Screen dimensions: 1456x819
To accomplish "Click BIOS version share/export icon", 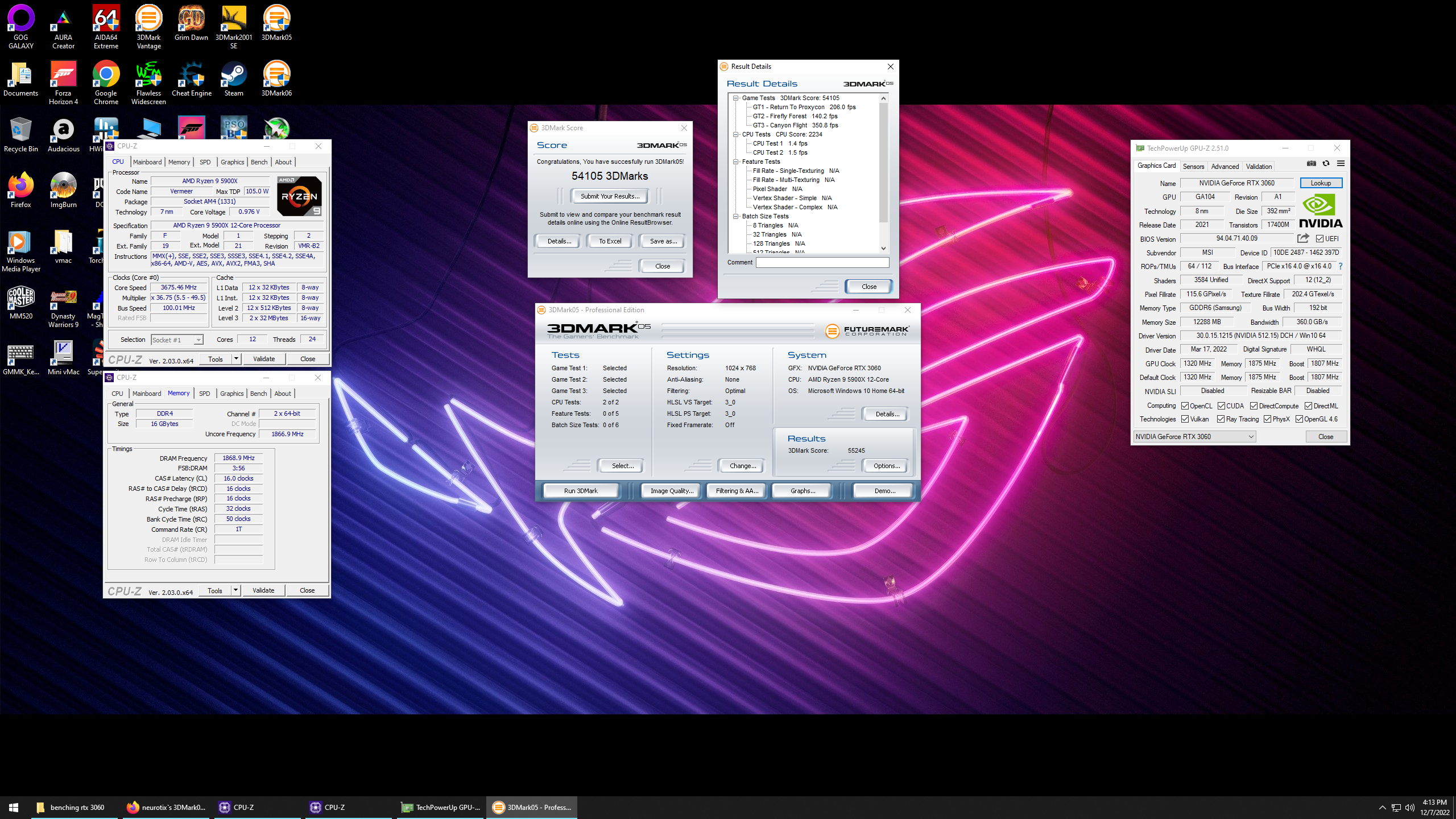I will [x=1303, y=238].
